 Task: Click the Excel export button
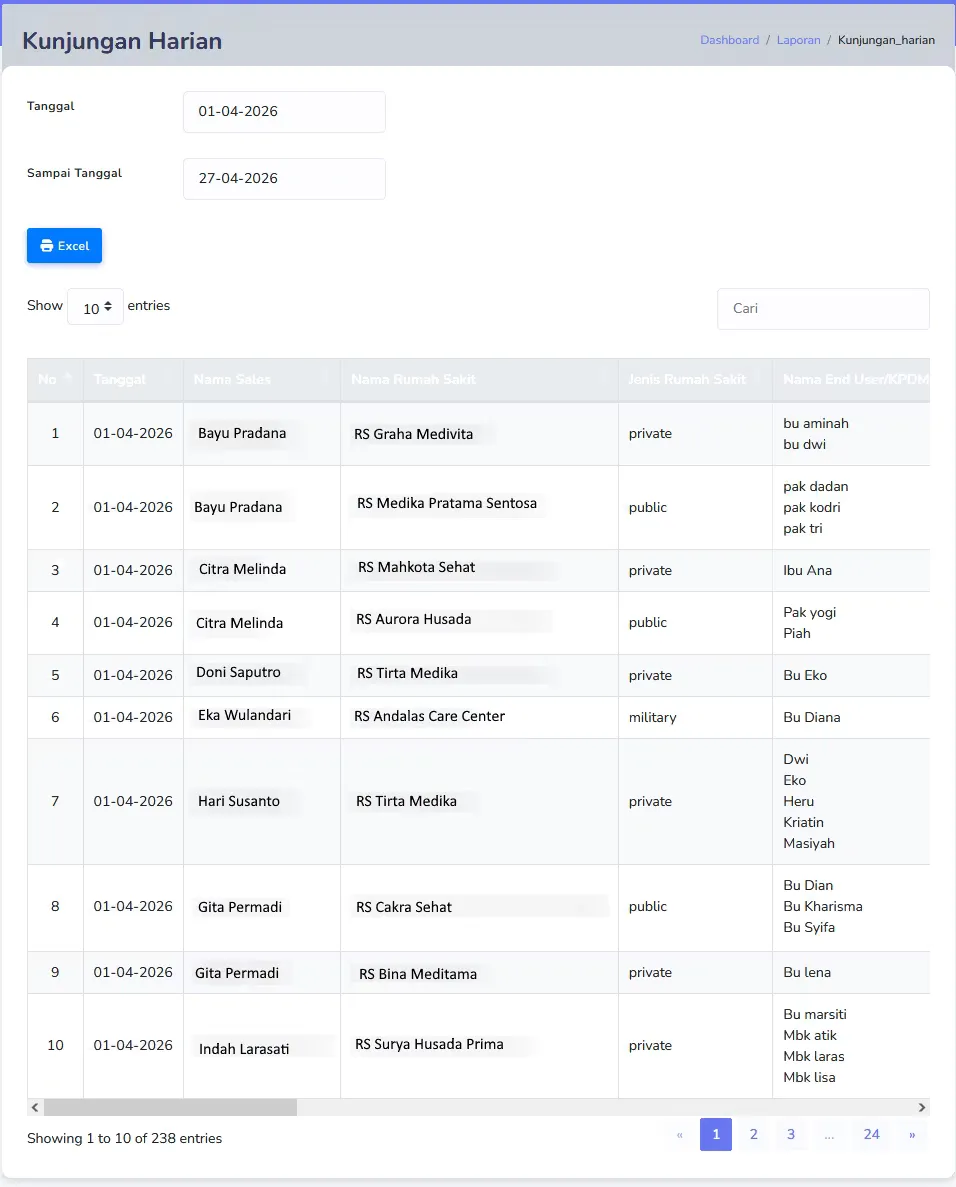pyautogui.click(x=64, y=245)
